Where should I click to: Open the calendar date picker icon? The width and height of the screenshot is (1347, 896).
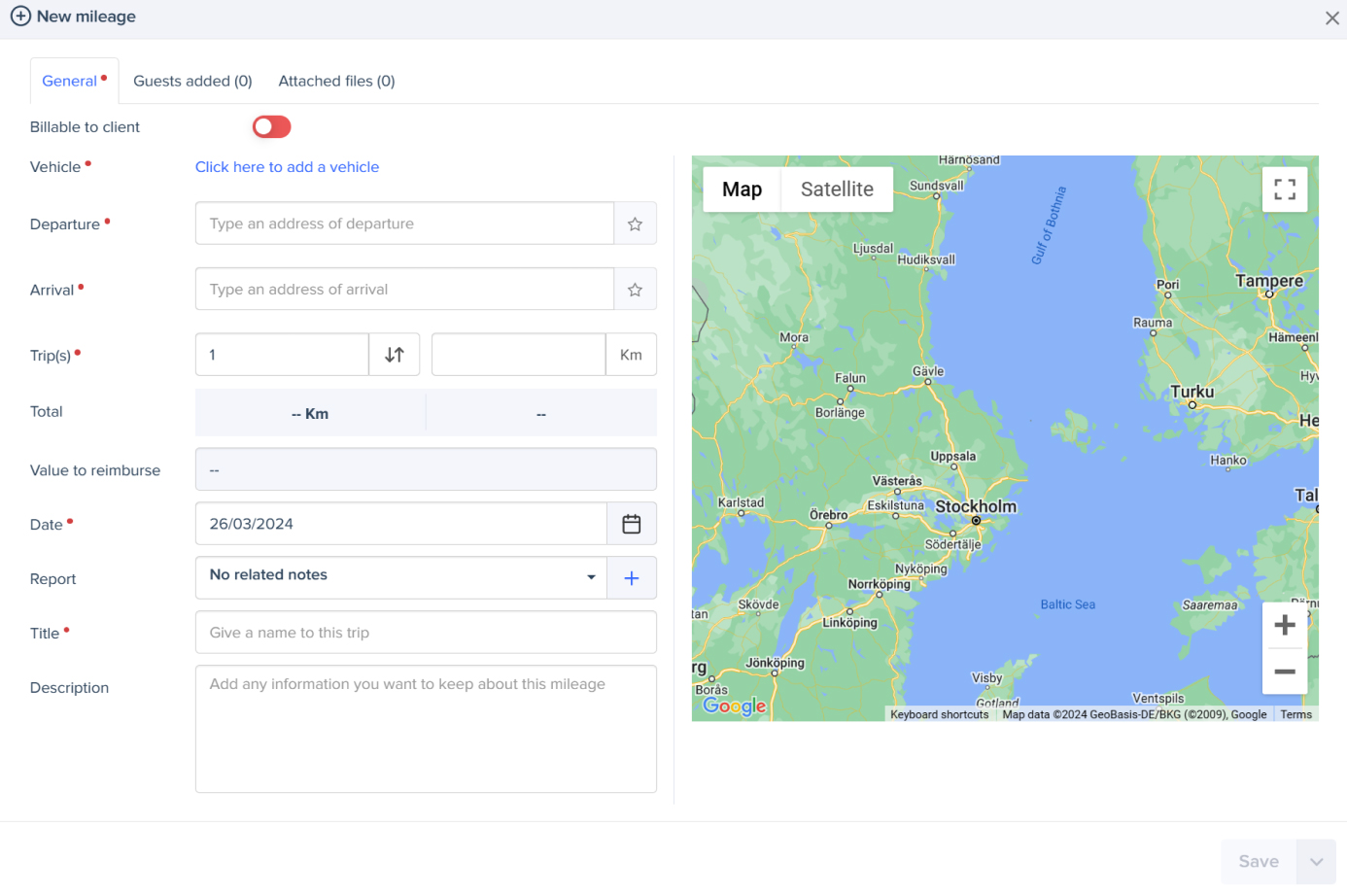[631, 524]
